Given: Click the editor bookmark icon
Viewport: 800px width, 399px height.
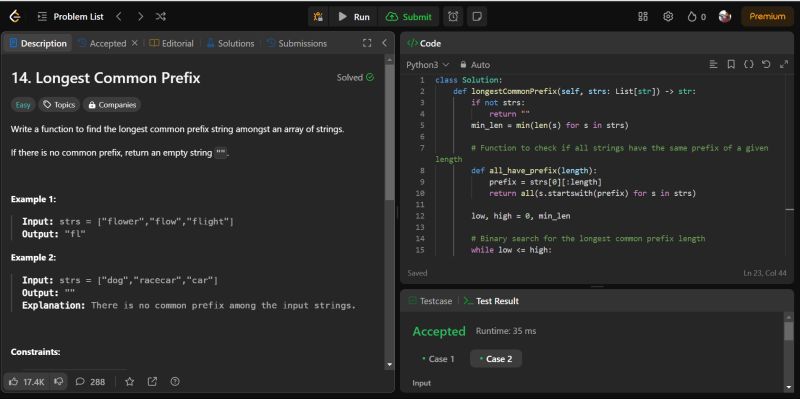Looking at the screenshot, I should point(731,65).
